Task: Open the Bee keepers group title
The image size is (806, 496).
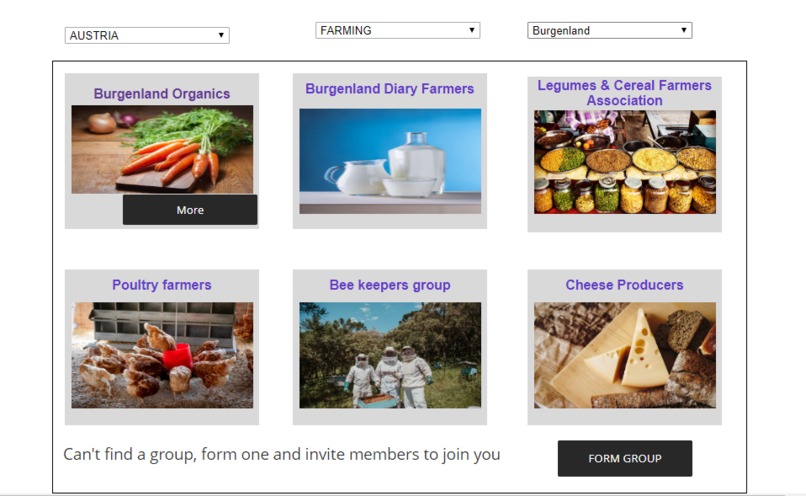Action: click(x=390, y=285)
